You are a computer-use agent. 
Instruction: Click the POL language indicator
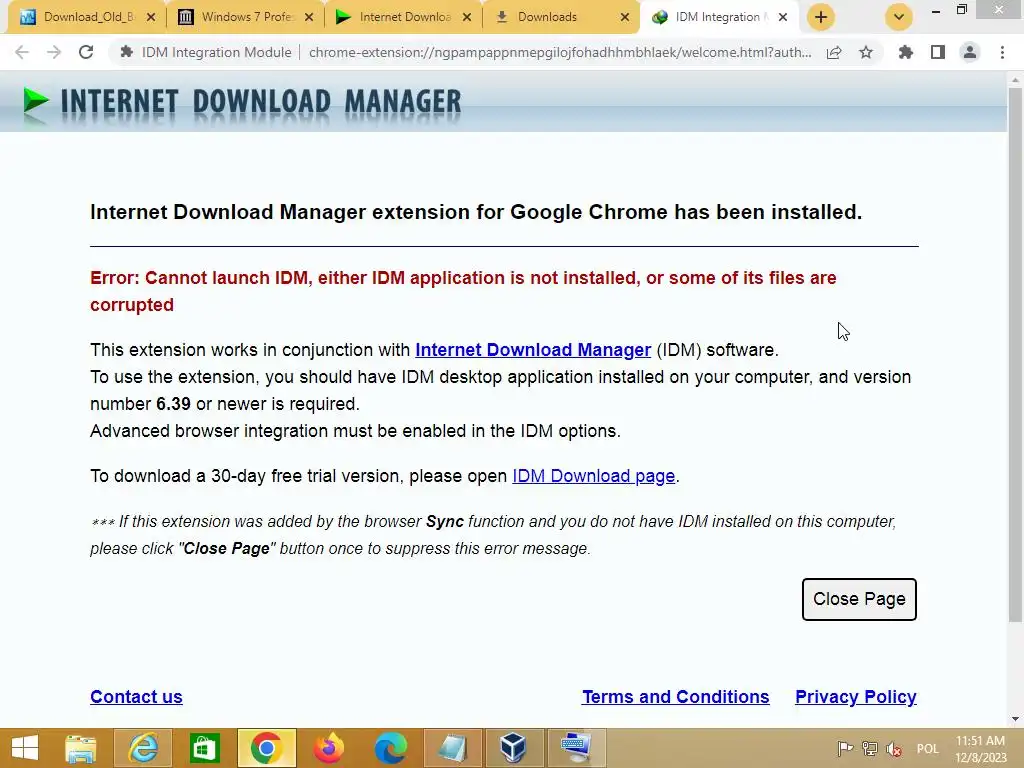(x=927, y=748)
